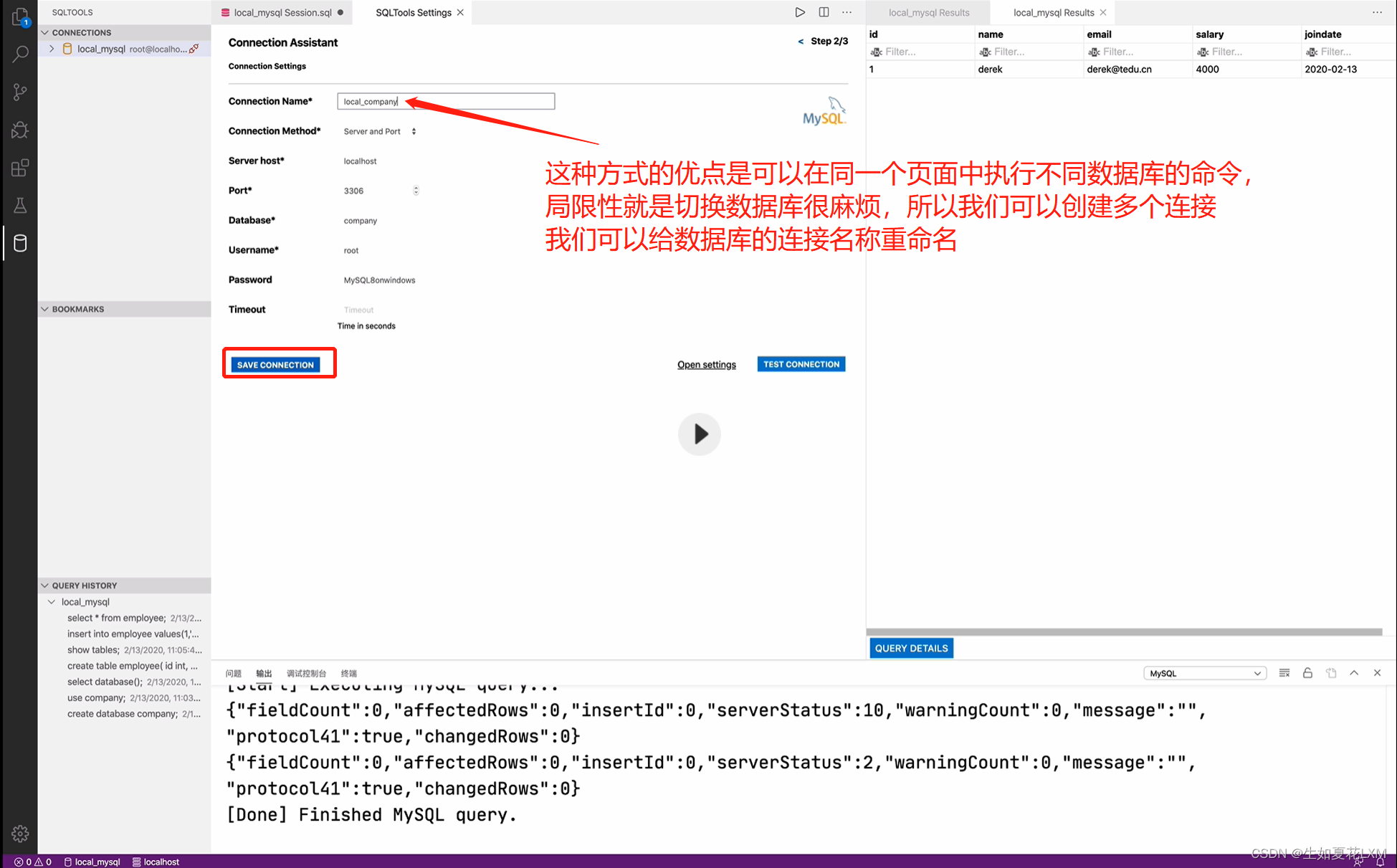This screenshot has height=868, width=1397.
Task: Close the SQLTools Settings tab
Action: coord(461,12)
